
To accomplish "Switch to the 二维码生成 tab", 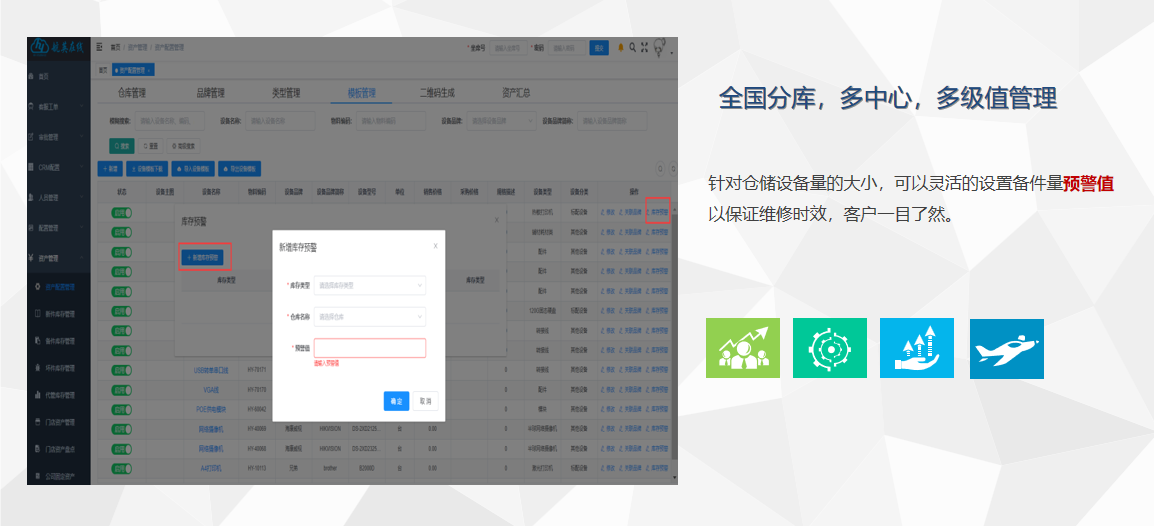I will pos(437,93).
